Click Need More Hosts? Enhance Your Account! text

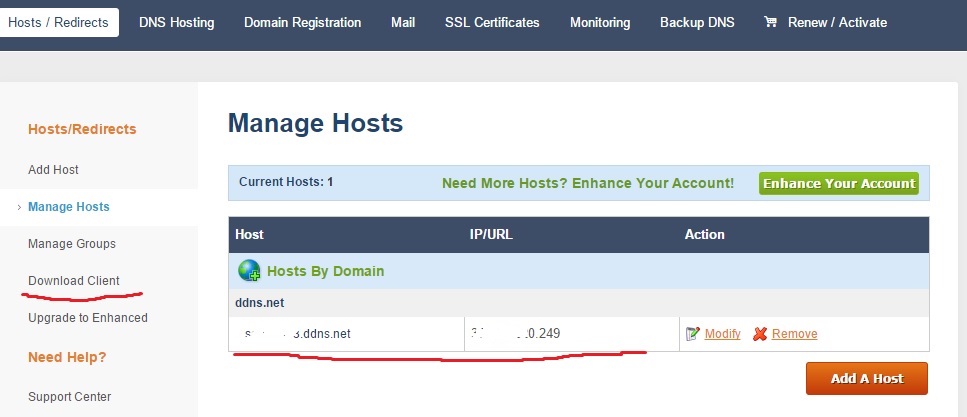(x=588, y=183)
